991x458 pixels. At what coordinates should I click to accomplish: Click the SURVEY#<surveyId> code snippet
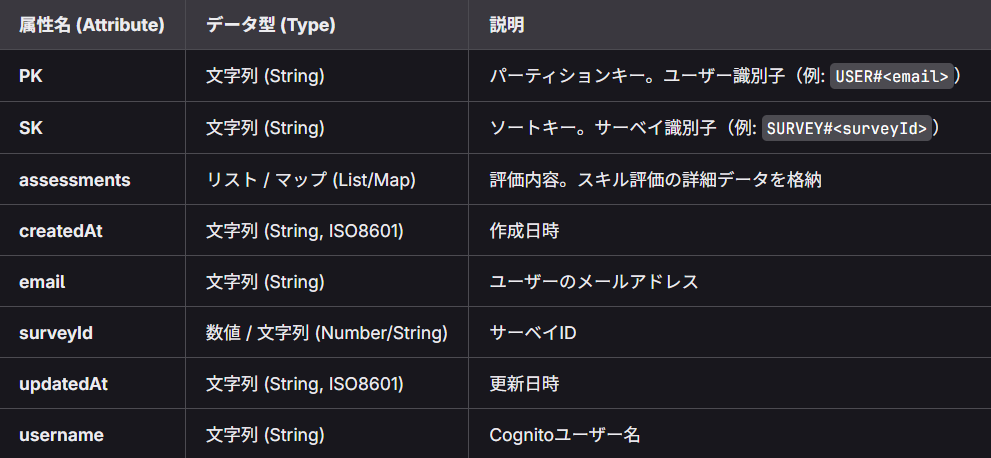[x=846, y=128]
